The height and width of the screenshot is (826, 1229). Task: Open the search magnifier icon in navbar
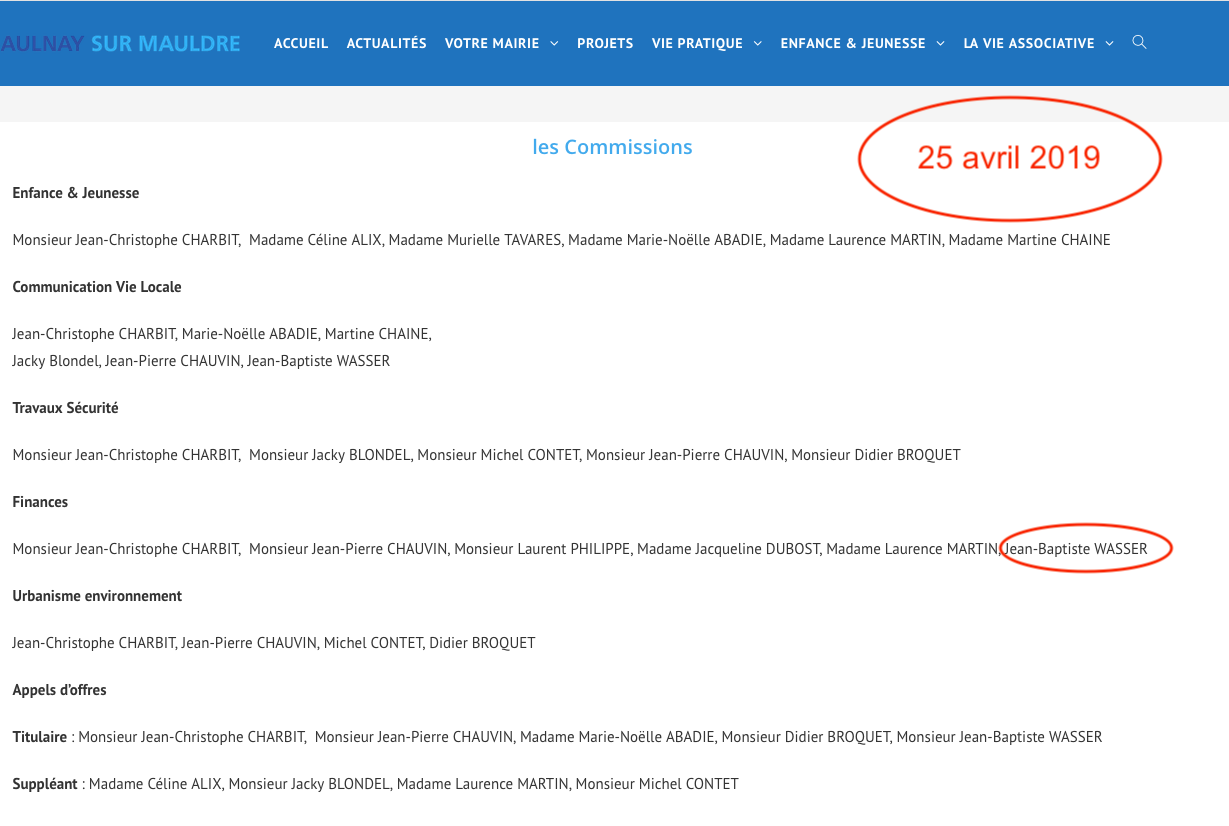[x=1139, y=42]
